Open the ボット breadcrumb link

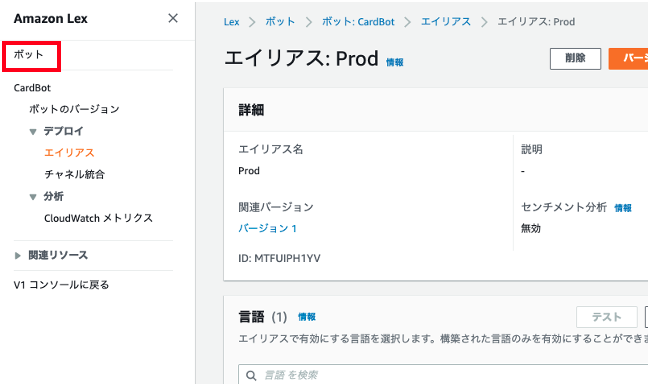280,22
